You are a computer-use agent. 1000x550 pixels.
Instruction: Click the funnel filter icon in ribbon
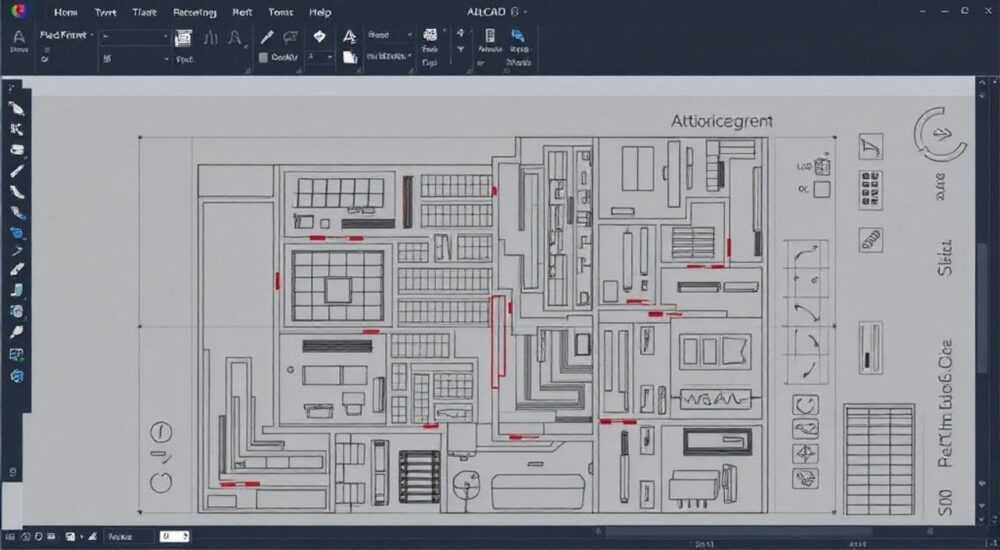point(460,49)
